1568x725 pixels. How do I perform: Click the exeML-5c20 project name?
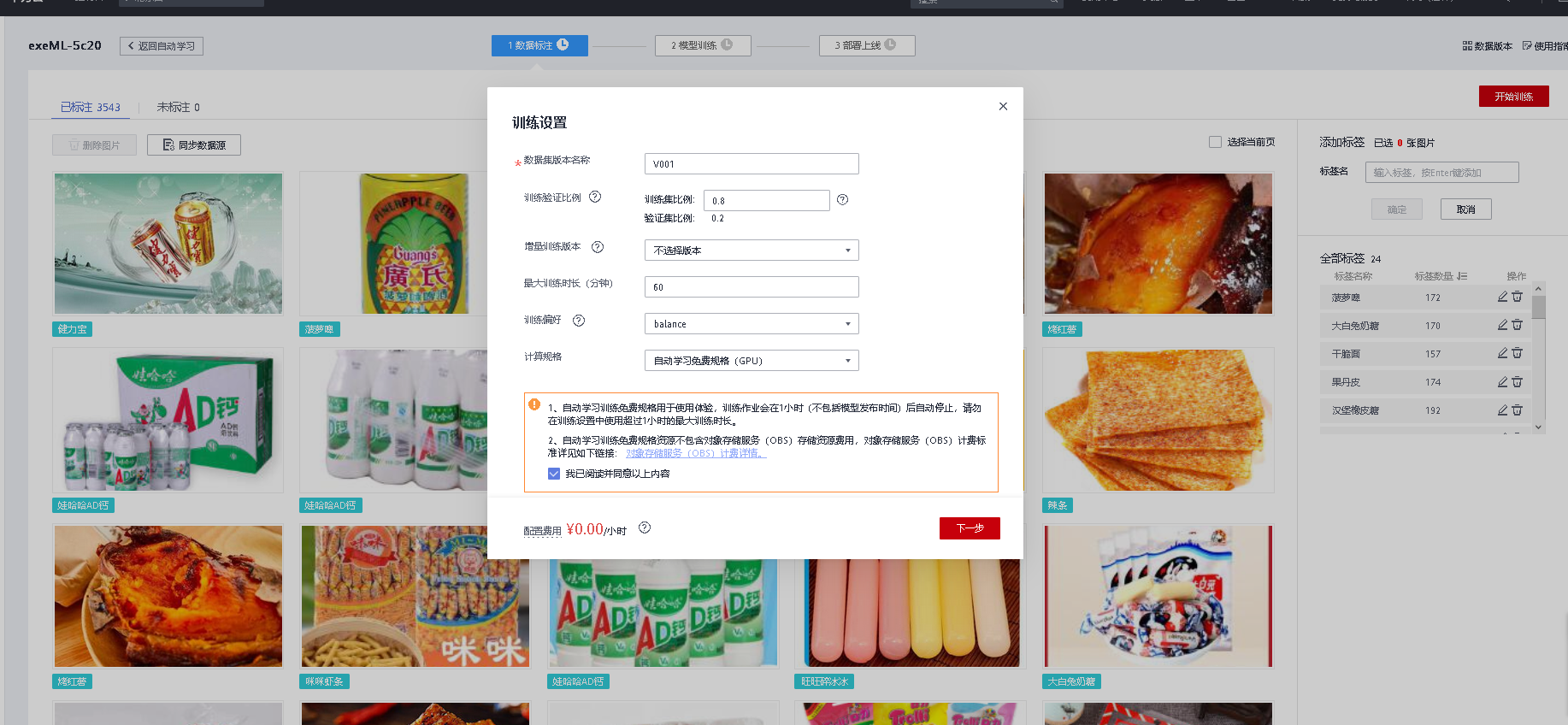[65, 45]
